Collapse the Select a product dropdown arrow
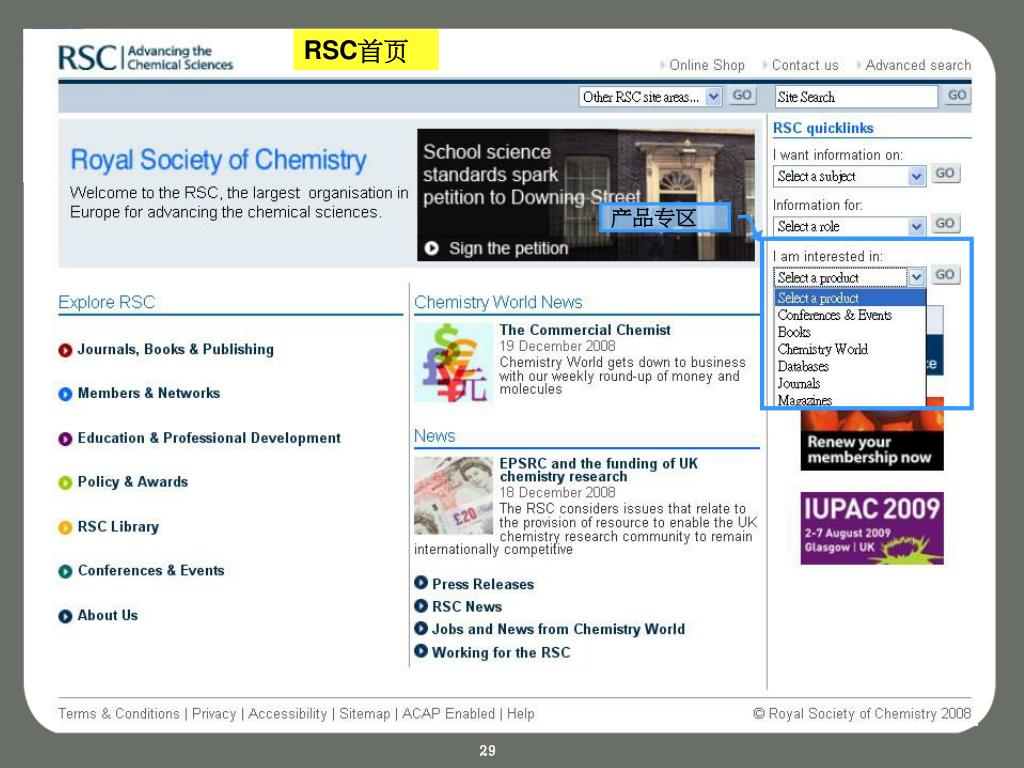This screenshot has height=768, width=1024. (x=917, y=278)
